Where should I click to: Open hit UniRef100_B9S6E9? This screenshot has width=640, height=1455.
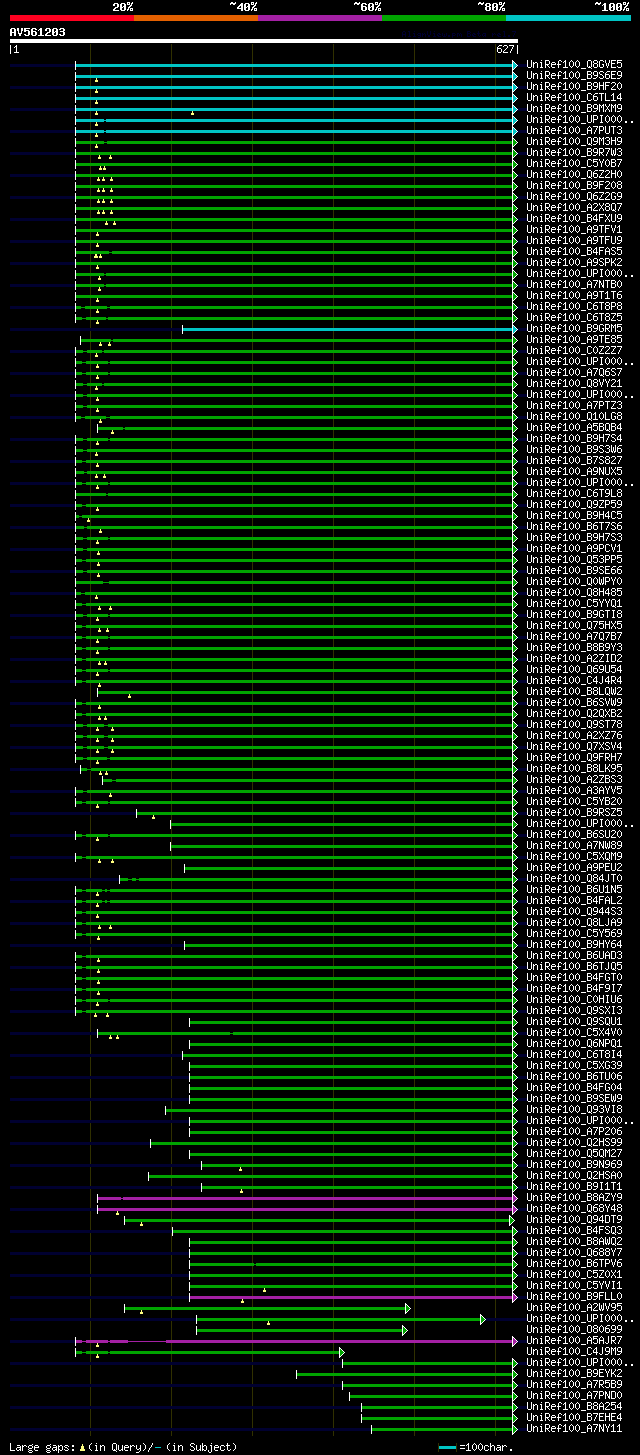pos(574,75)
